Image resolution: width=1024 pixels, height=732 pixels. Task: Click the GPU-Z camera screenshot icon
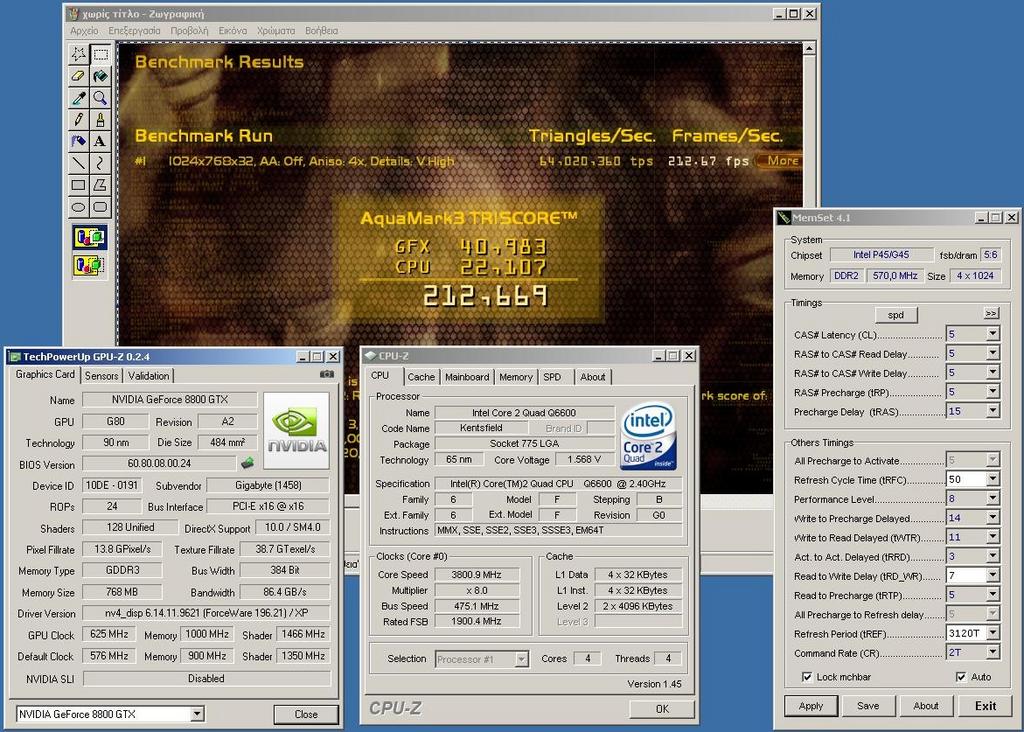327,374
